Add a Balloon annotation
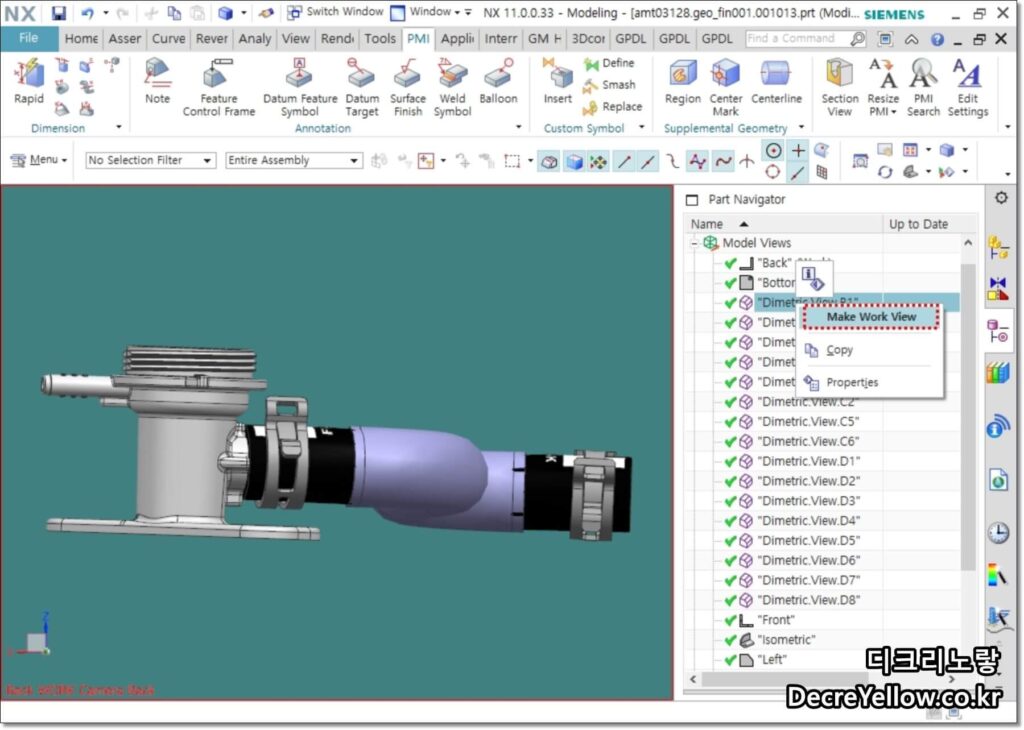The width and height of the screenshot is (1024, 730). point(498,82)
